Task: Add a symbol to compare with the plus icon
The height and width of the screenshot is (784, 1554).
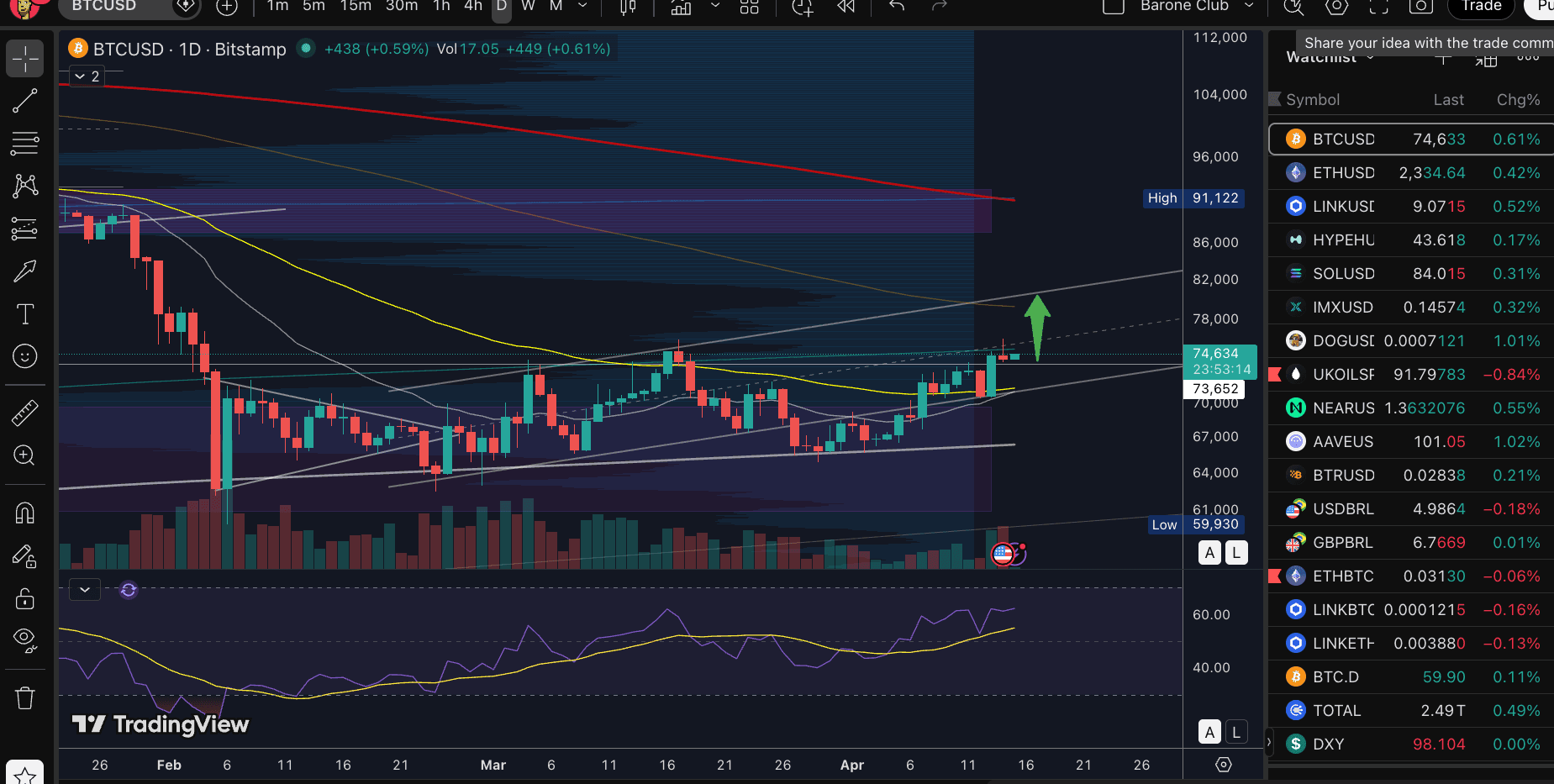Action: click(226, 7)
